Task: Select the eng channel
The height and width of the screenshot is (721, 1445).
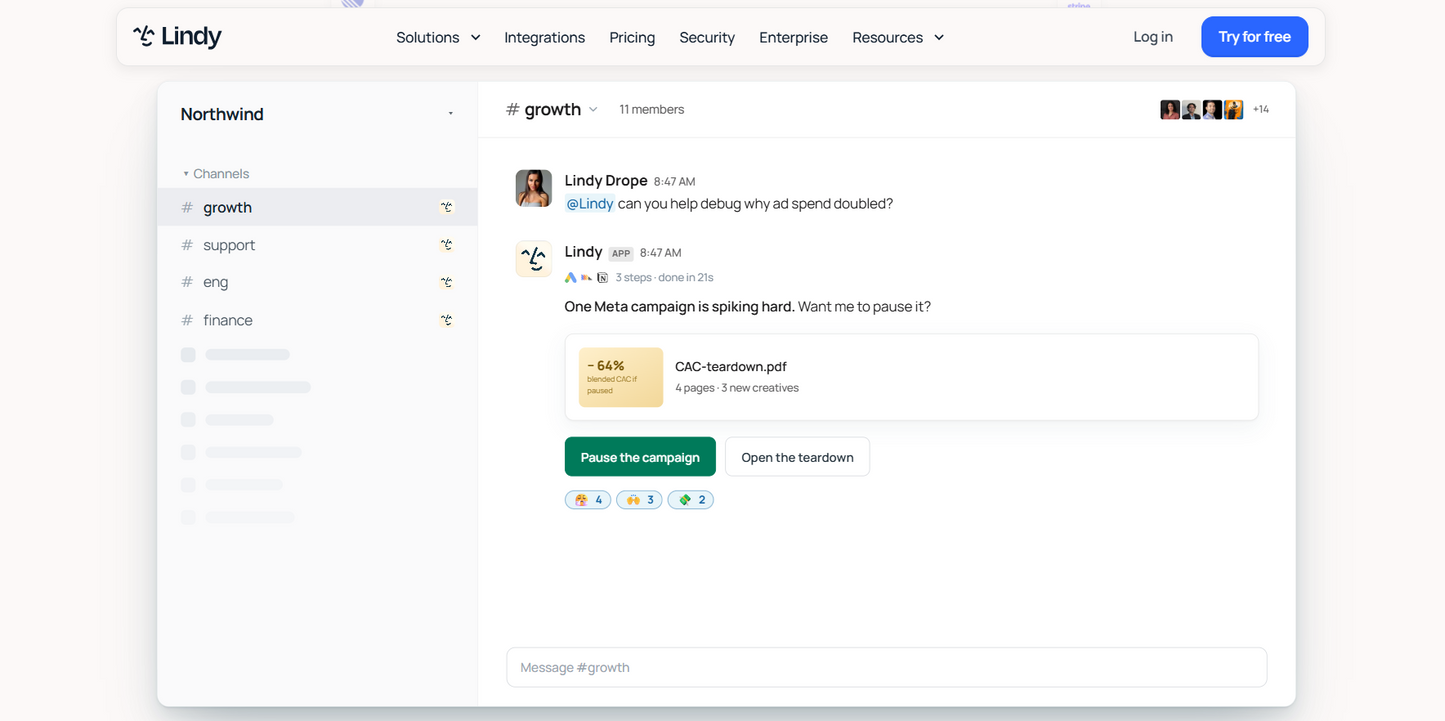Action: (x=317, y=282)
